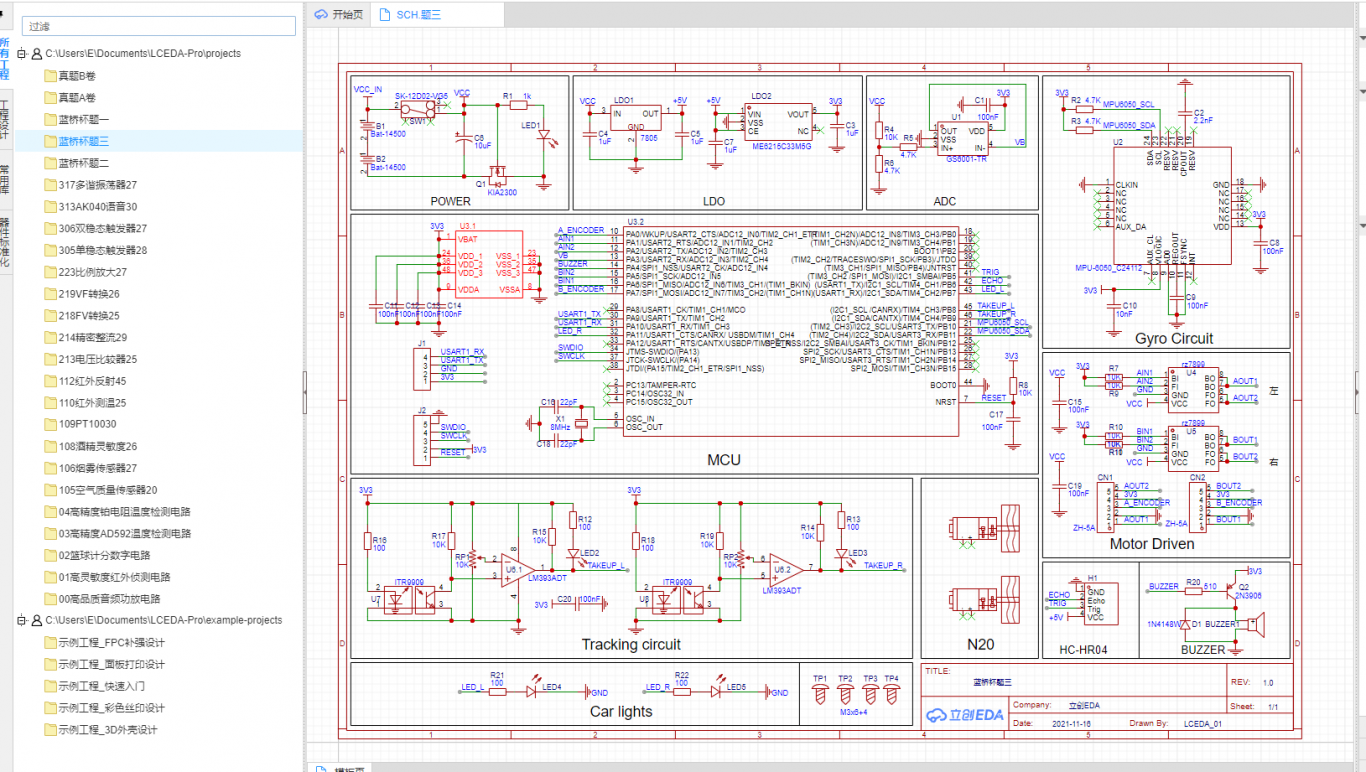Select the BUZZER block label

tap(1202, 649)
